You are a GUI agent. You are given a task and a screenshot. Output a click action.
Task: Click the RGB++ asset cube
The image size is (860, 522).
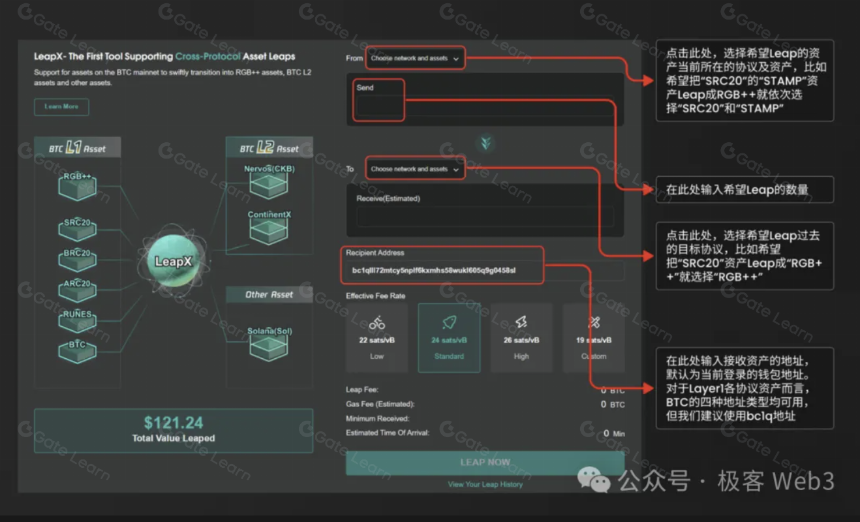click(x=77, y=186)
